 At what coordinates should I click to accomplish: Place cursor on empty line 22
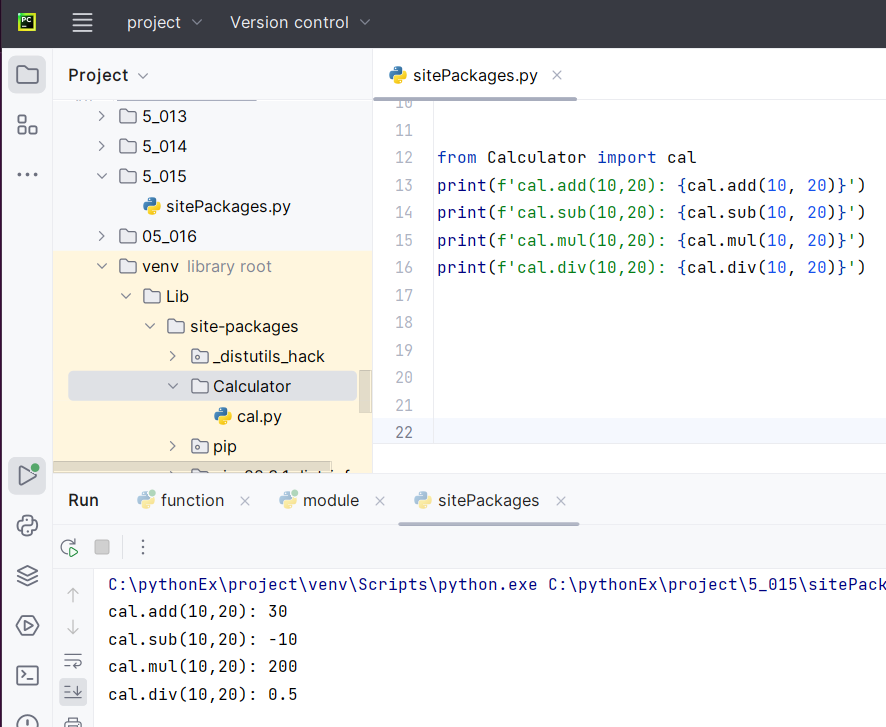click(x=659, y=432)
